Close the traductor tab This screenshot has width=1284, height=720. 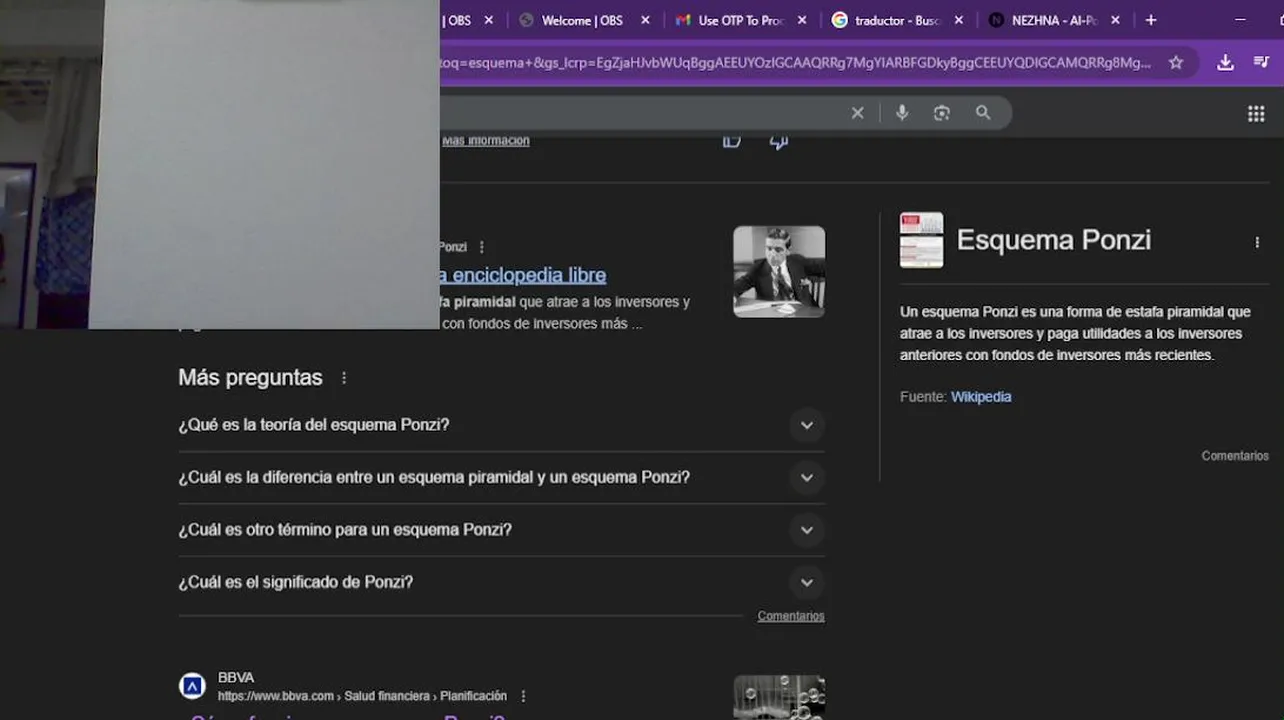click(x=959, y=20)
